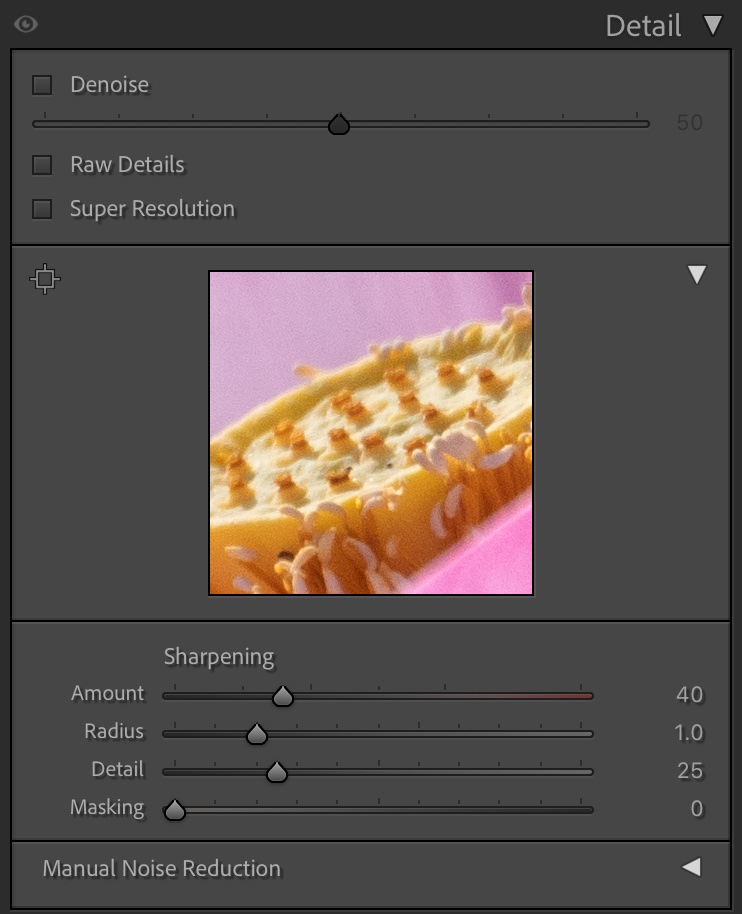Click the Sharpening section heading
Screen dimensions: 742x914
tap(219, 657)
